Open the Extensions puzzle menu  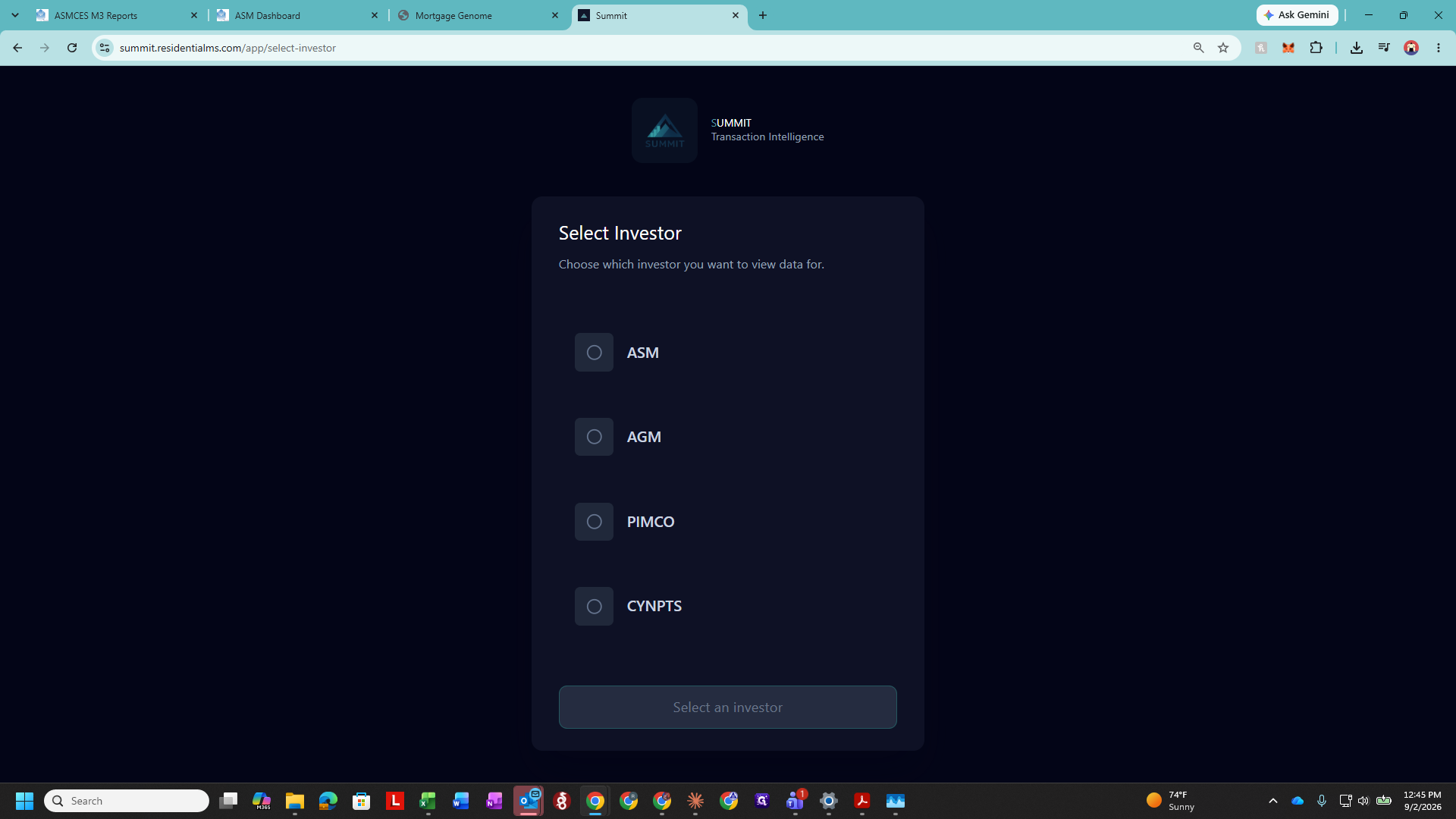click(x=1316, y=48)
